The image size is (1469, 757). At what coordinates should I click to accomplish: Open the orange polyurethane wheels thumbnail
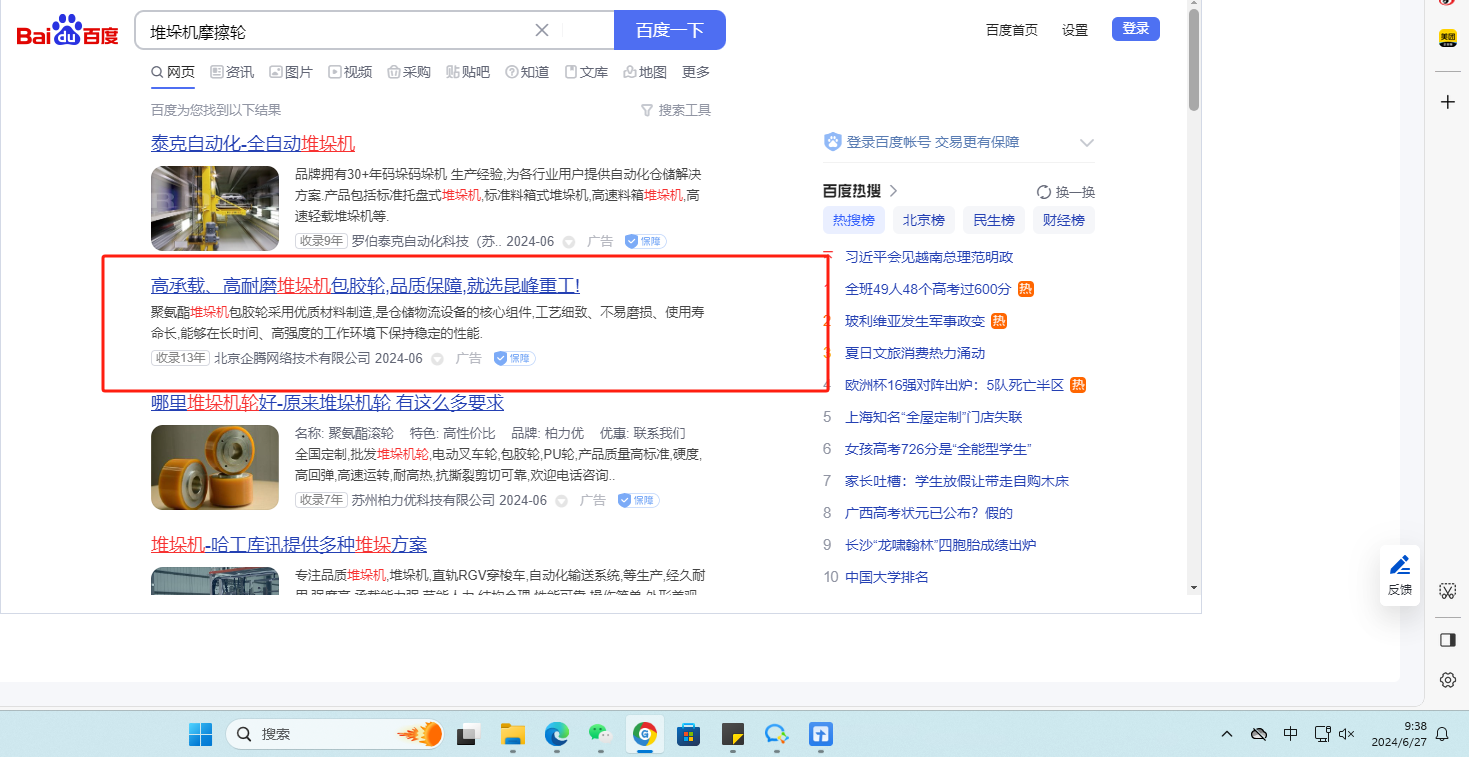click(215, 467)
